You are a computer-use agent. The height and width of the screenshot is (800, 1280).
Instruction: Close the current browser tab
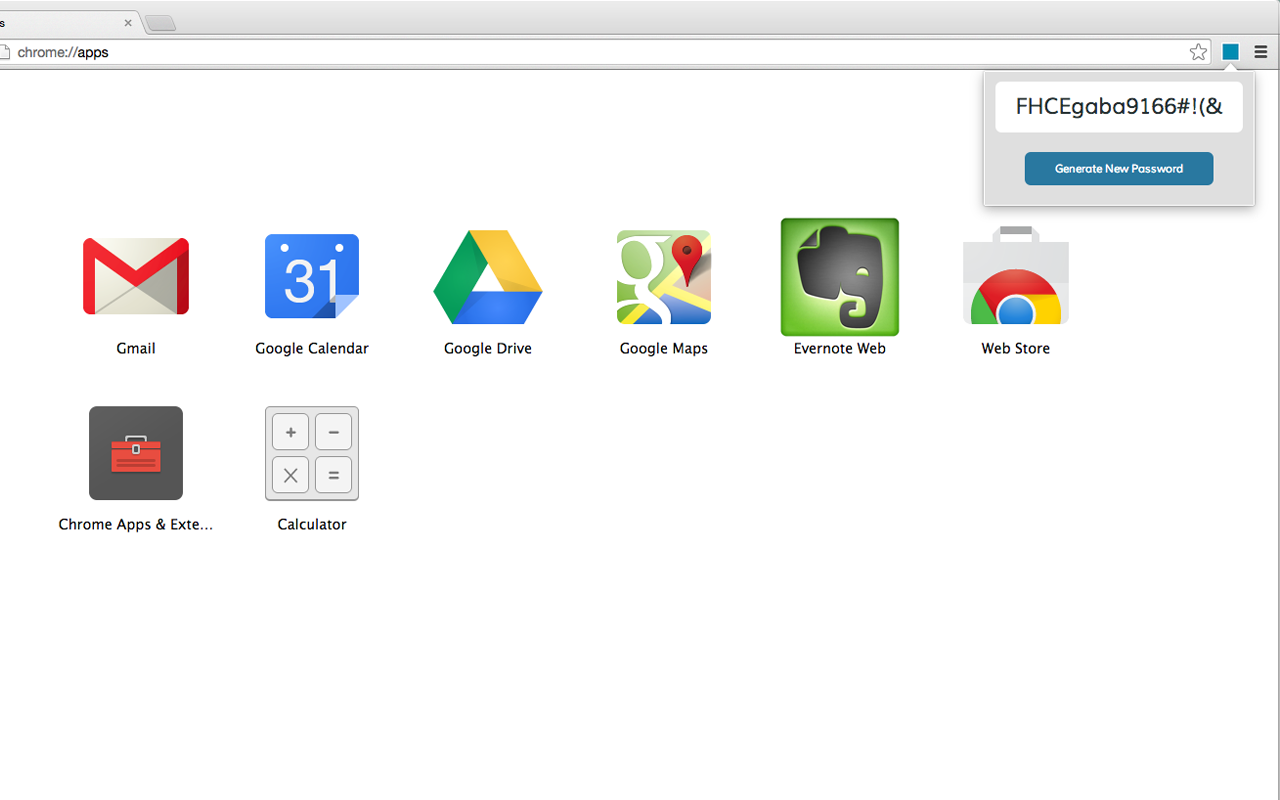tap(128, 22)
